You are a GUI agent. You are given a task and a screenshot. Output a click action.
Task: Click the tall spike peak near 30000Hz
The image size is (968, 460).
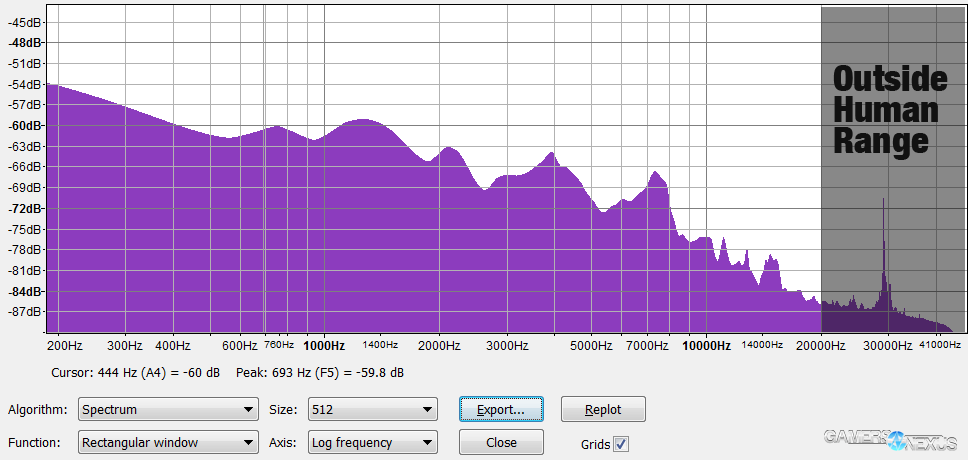pyautogui.click(x=883, y=240)
